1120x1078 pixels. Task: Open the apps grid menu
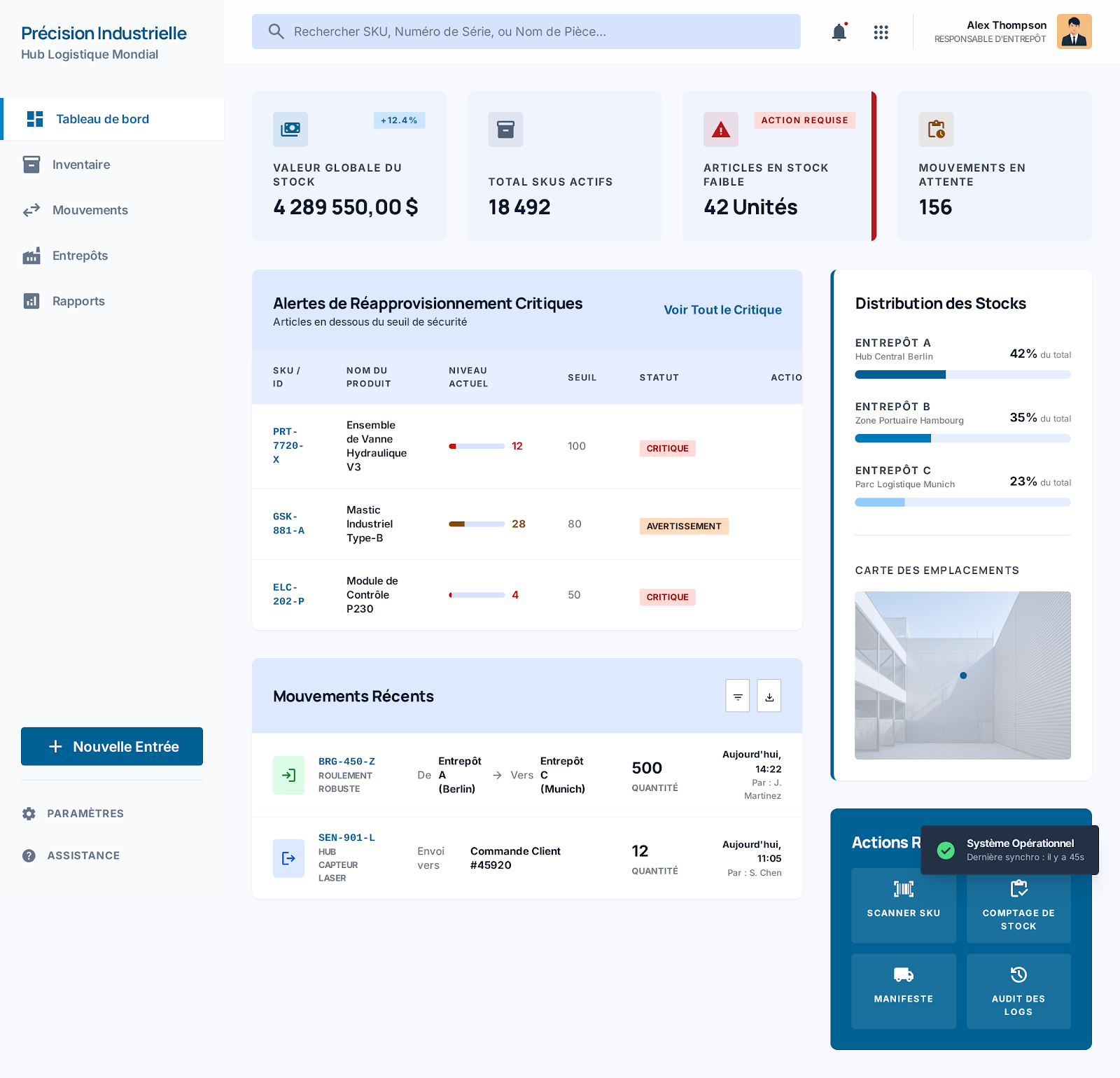click(x=881, y=32)
